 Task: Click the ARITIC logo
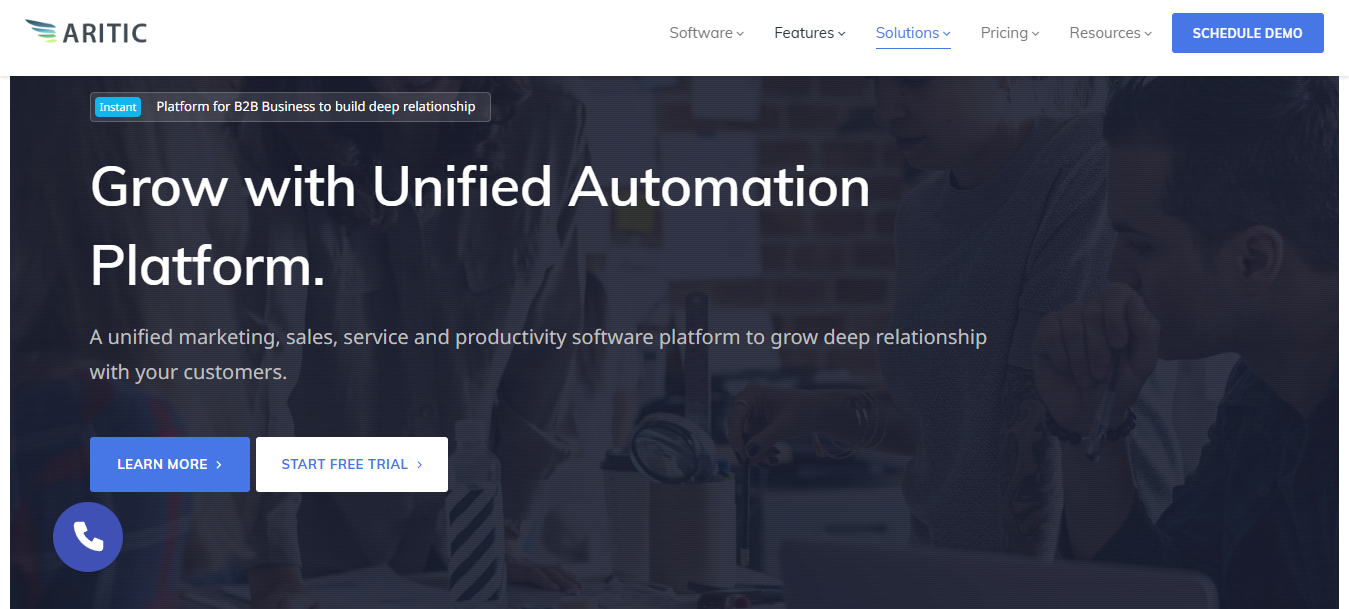[x=85, y=31]
